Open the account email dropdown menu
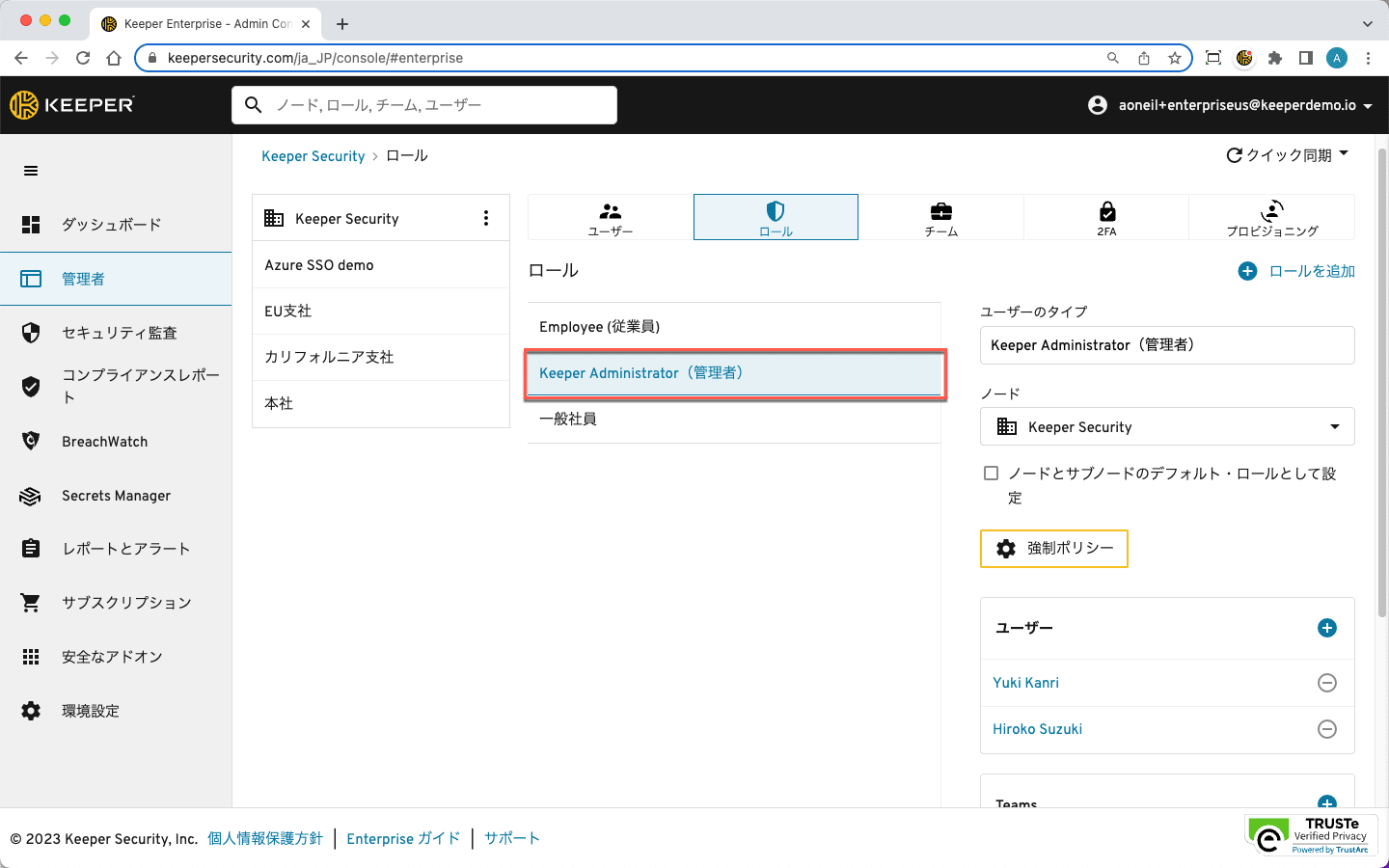This screenshot has height=868, width=1389. pos(1367,106)
